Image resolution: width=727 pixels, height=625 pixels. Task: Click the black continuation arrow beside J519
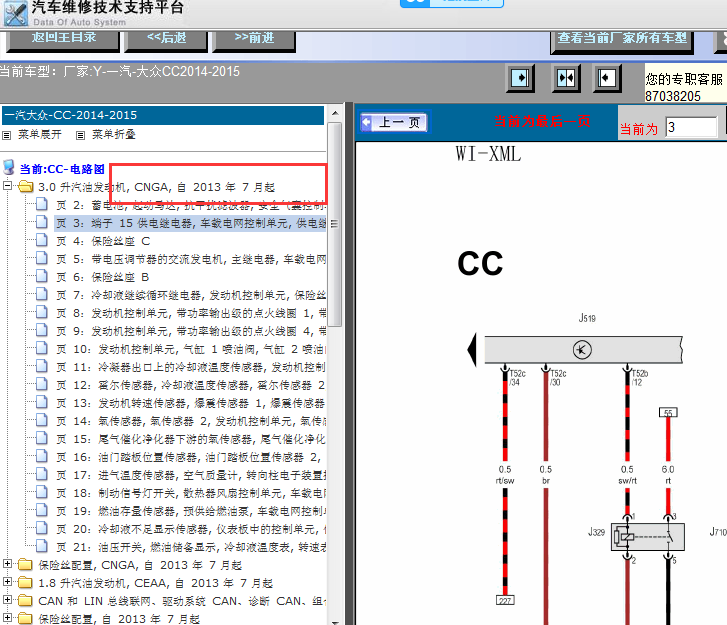[x=472, y=350]
